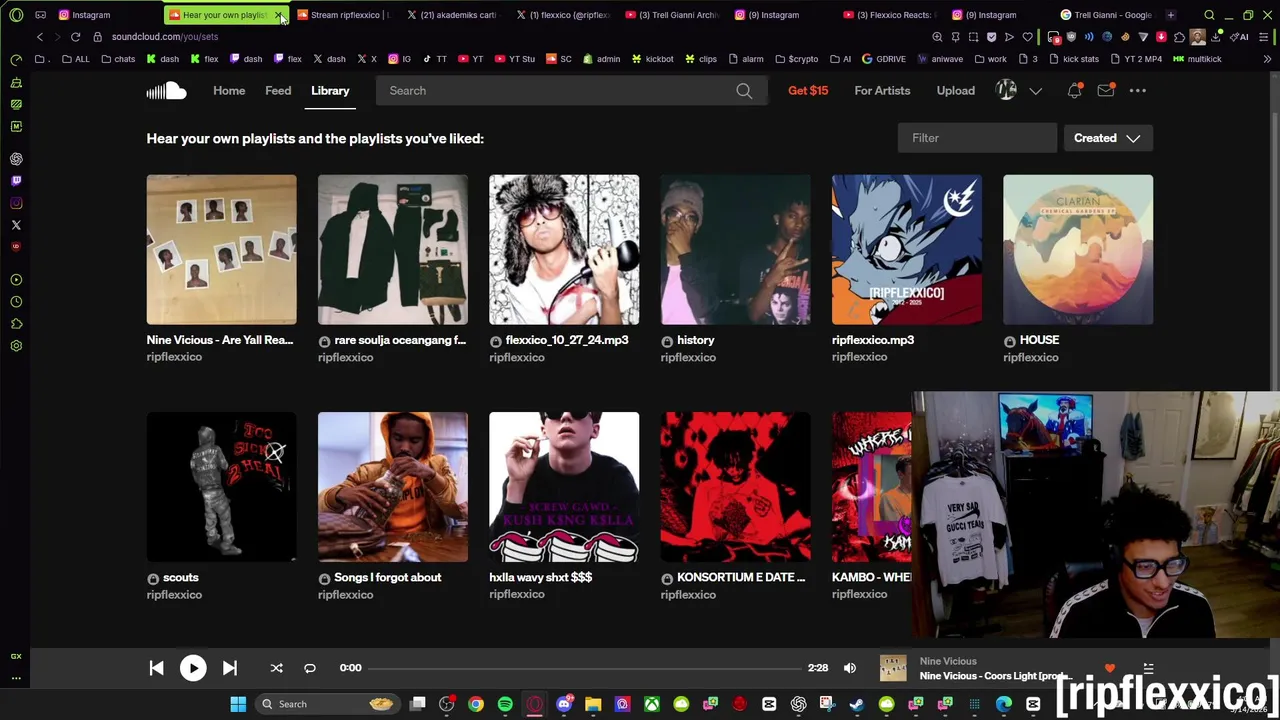Open the clips bookmark folder
Image resolution: width=1280 pixels, height=720 pixels.
coord(701,59)
